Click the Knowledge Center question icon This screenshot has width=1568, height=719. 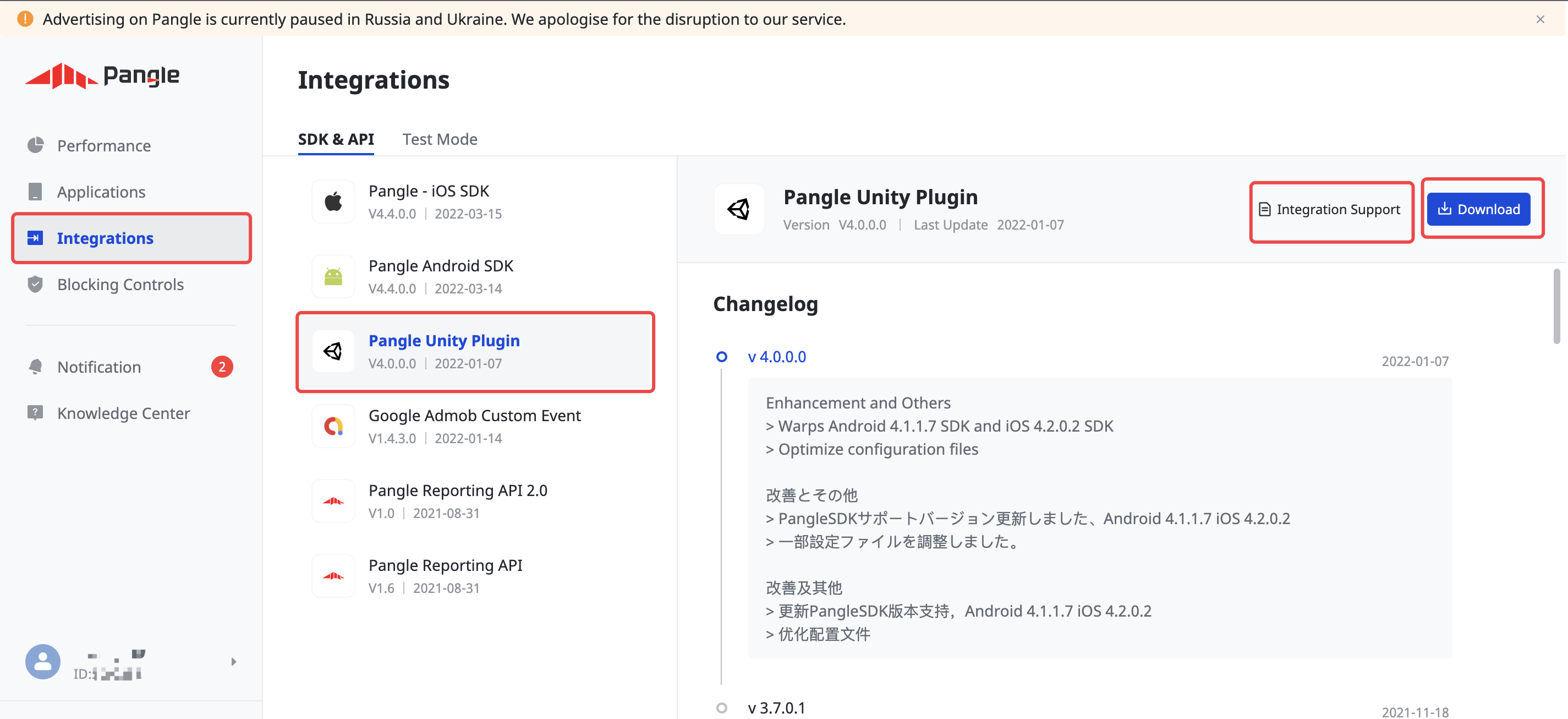pos(35,413)
